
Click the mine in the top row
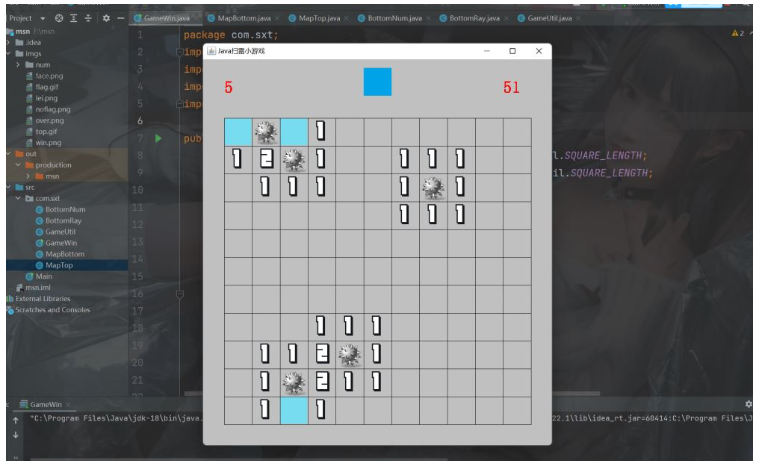266,132
